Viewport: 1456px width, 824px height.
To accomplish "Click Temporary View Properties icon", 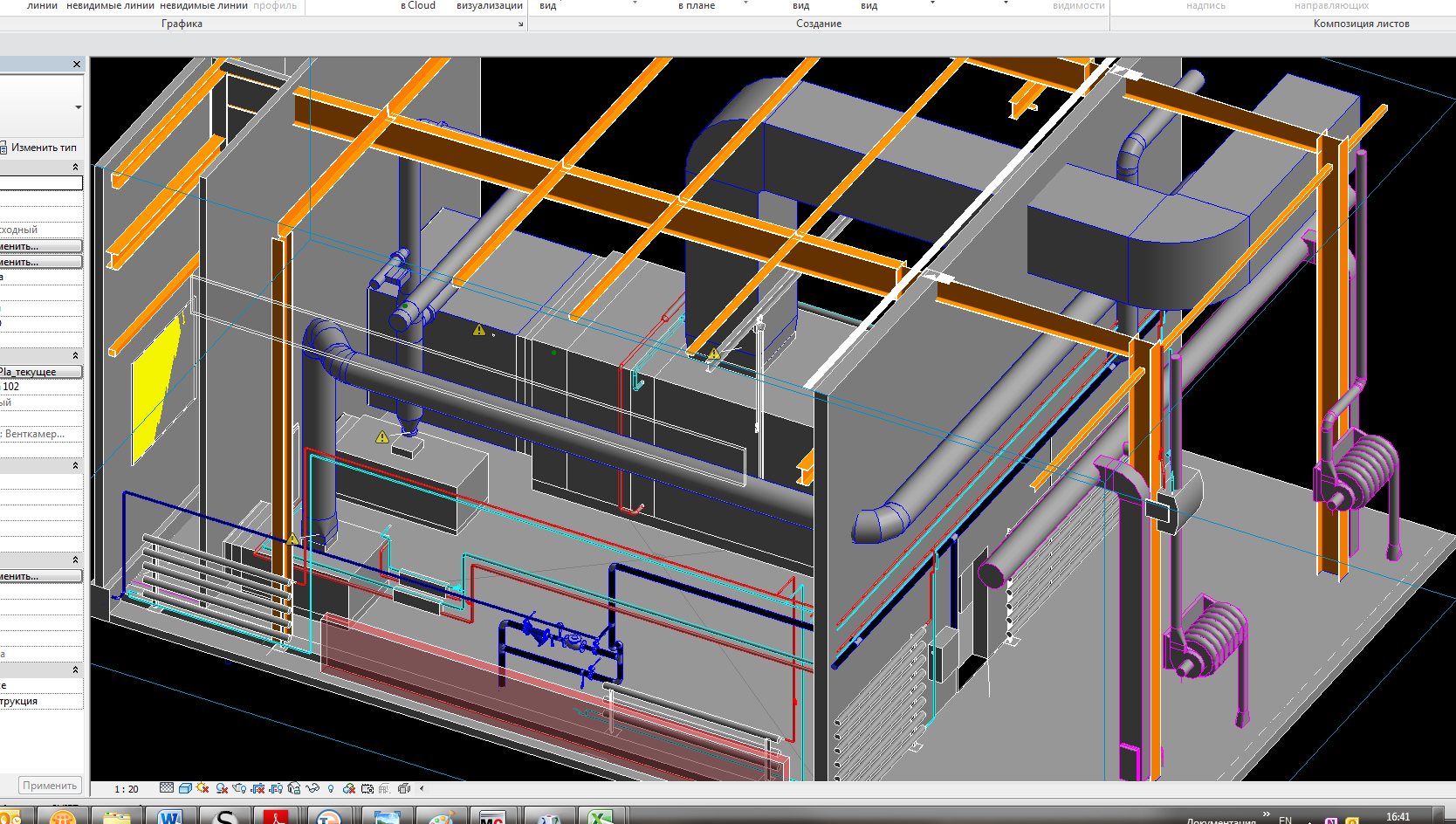I will 367,788.
